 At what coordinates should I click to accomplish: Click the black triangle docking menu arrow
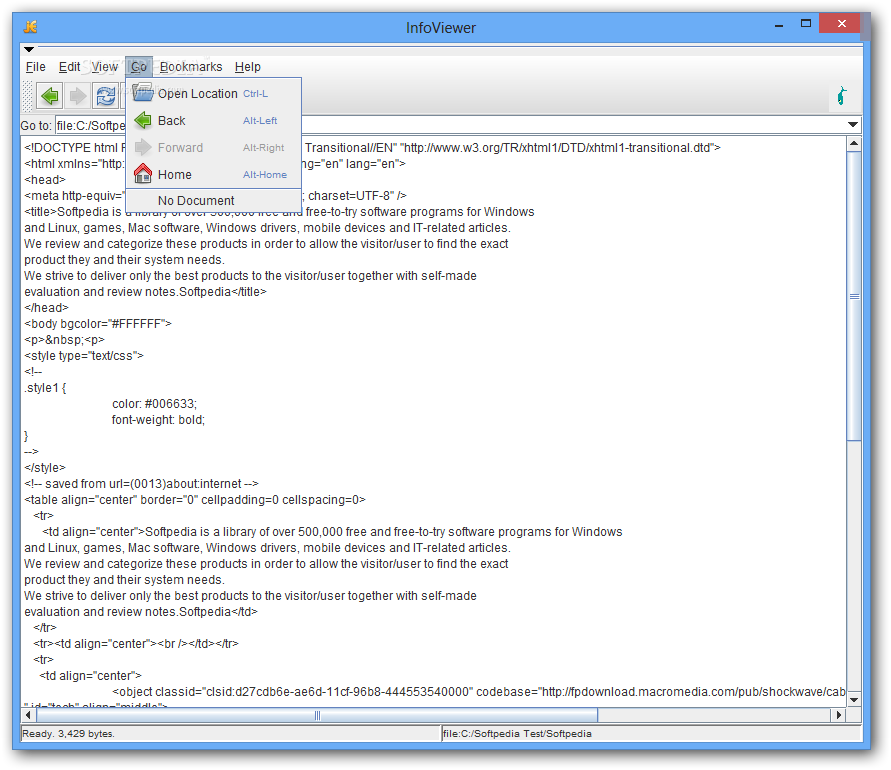point(29,49)
